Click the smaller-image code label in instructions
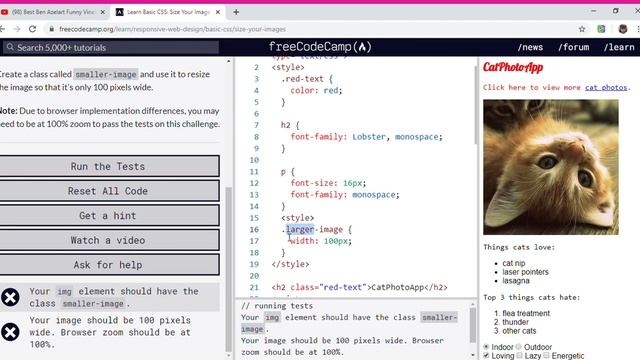Image resolution: width=640 pixels, height=360 pixels. pos(106,74)
